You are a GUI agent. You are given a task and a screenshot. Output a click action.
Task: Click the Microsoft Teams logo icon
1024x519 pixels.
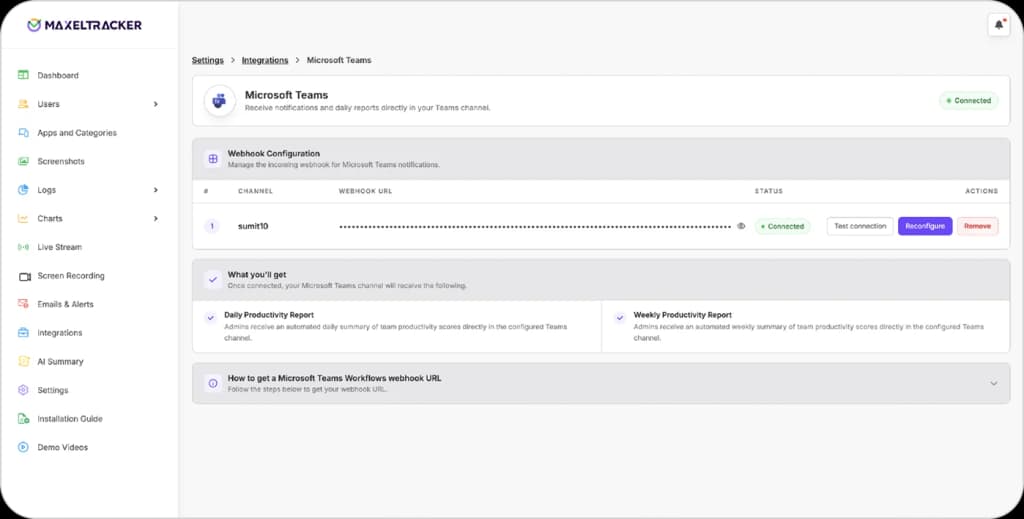[x=219, y=101]
